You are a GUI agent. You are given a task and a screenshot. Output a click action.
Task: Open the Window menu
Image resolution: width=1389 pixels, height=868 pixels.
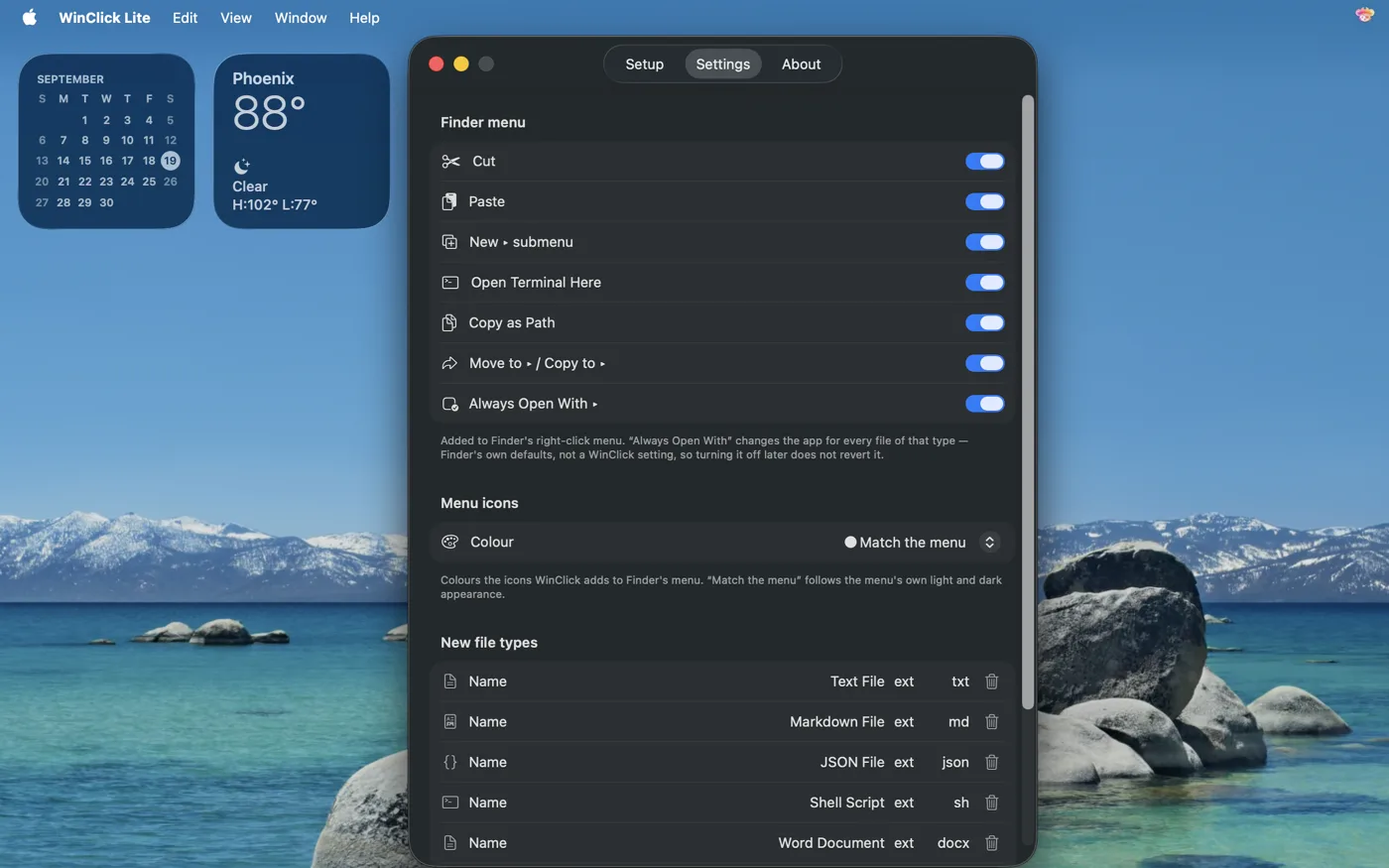[301, 17]
